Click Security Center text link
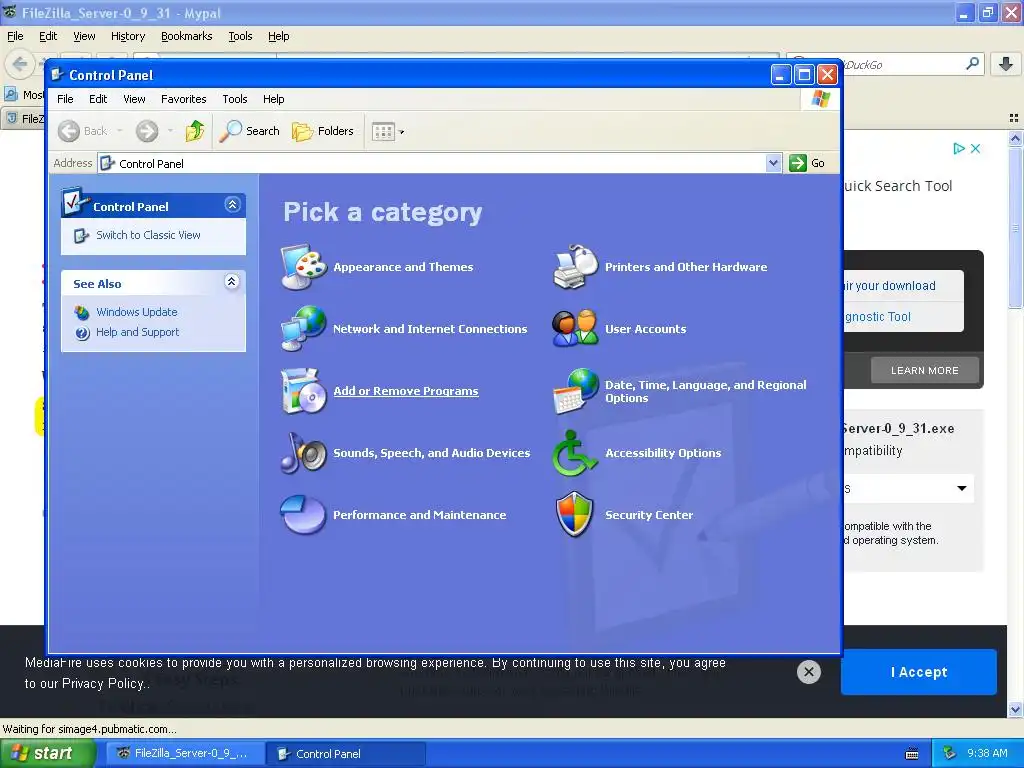This screenshot has width=1024, height=768. (648, 515)
